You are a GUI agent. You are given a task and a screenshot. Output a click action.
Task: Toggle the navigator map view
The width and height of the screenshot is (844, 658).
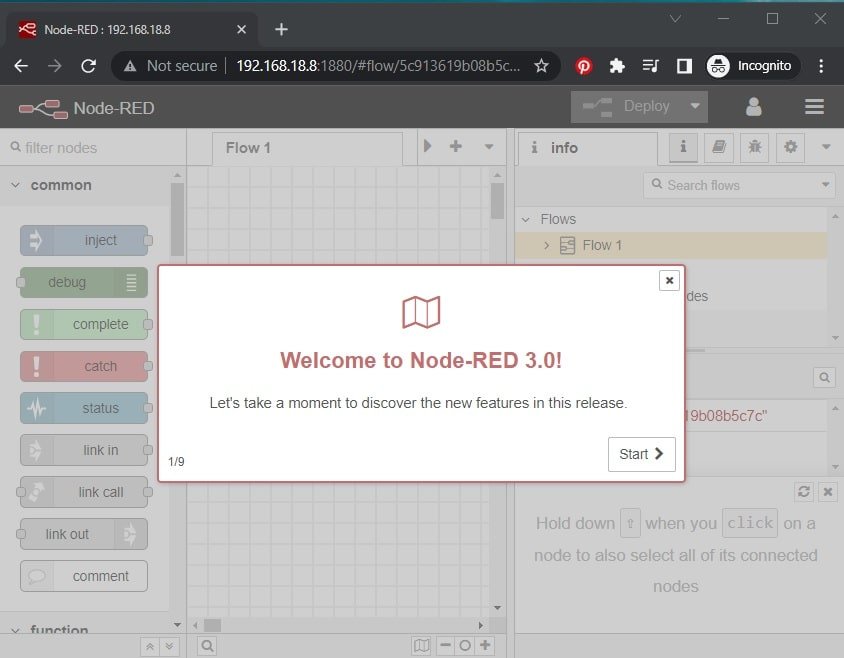(422, 645)
